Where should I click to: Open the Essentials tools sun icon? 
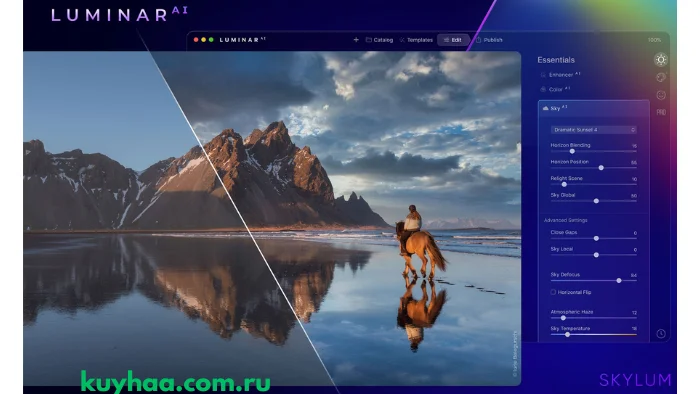tap(661, 59)
